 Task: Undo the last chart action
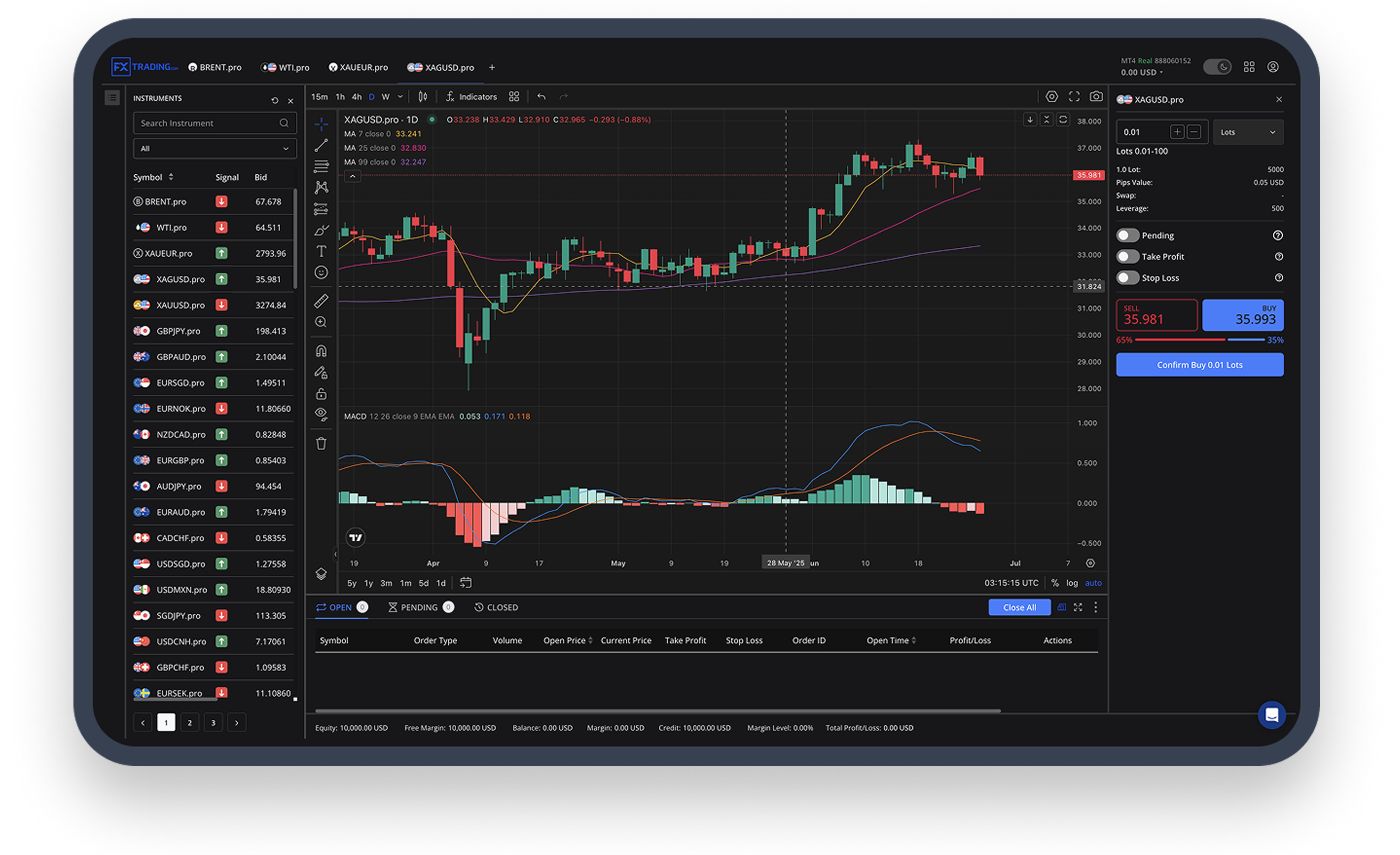[x=541, y=97]
